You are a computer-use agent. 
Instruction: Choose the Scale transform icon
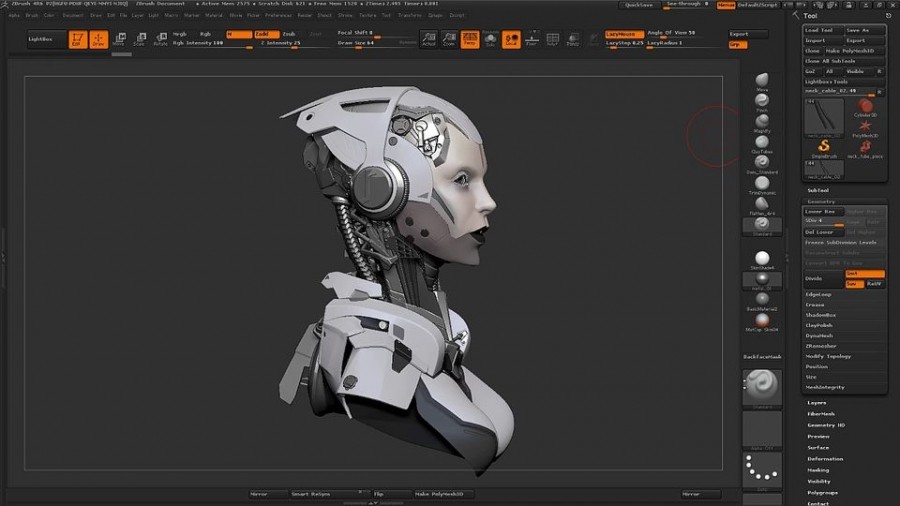[139, 40]
